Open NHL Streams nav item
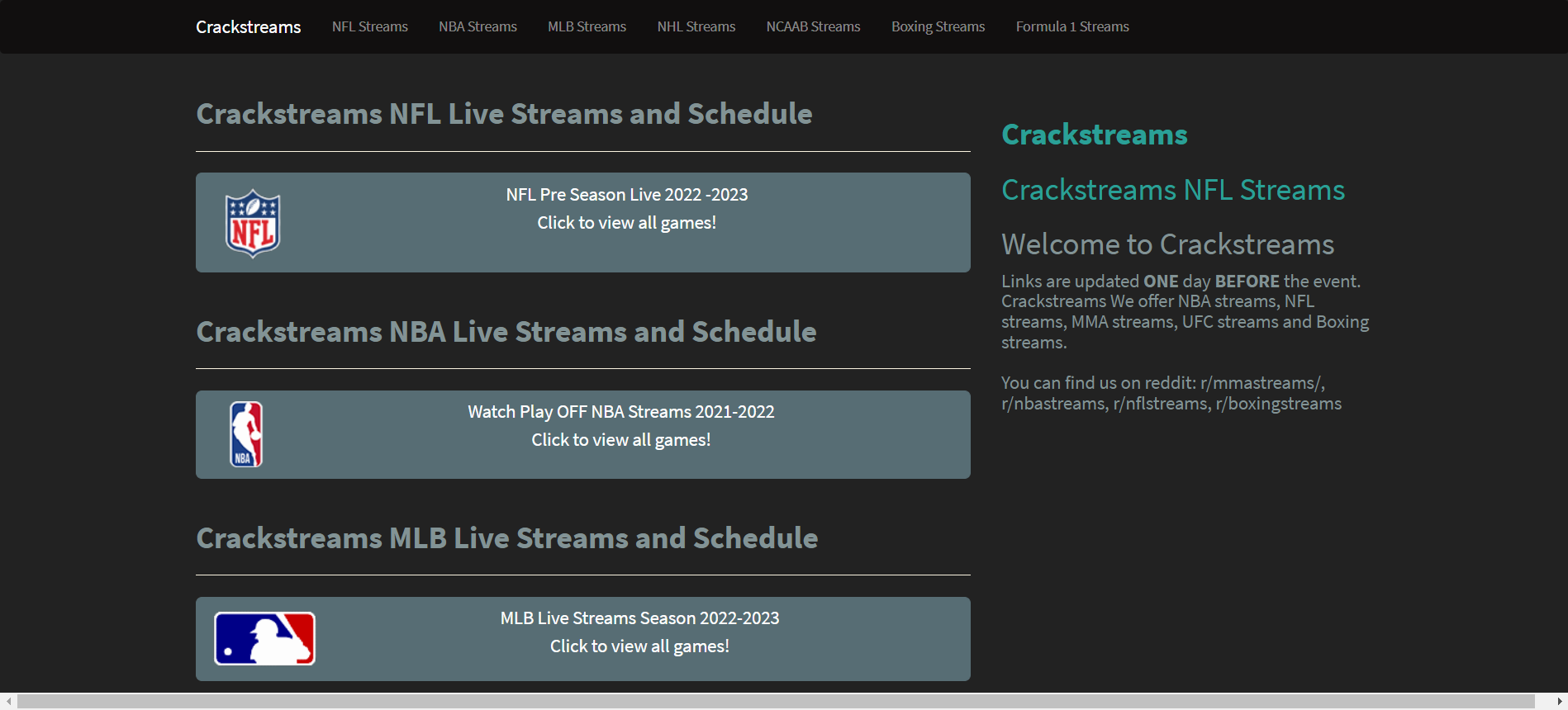 696,26
